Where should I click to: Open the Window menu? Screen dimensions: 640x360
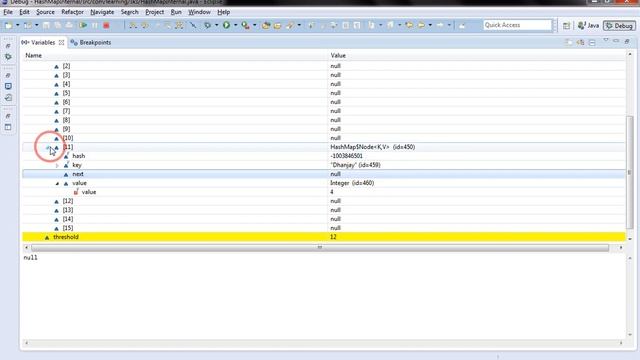click(x=199, y=12)
